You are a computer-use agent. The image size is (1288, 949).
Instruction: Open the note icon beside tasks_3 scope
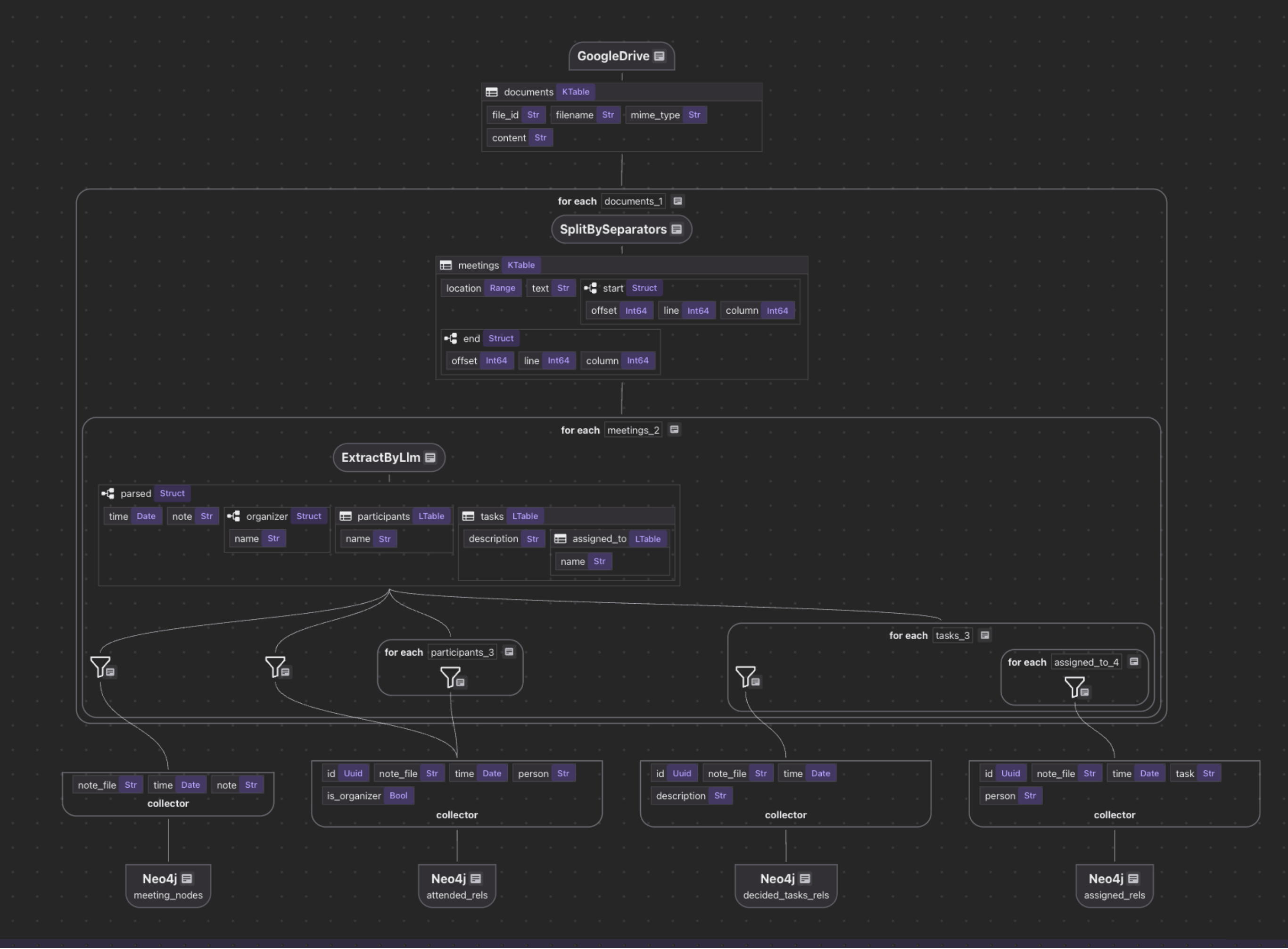click(x=985, y=635)
